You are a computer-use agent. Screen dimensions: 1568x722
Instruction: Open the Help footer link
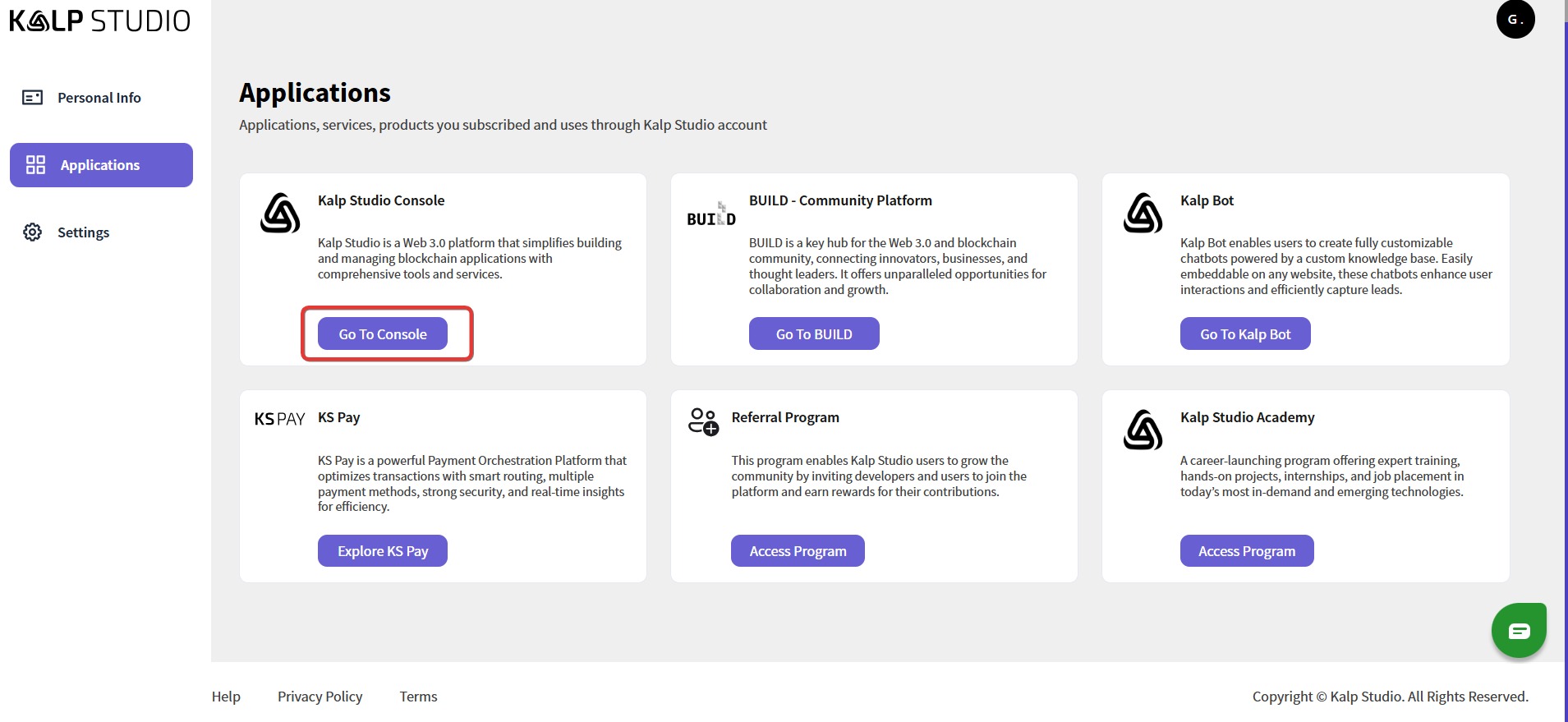226,697
